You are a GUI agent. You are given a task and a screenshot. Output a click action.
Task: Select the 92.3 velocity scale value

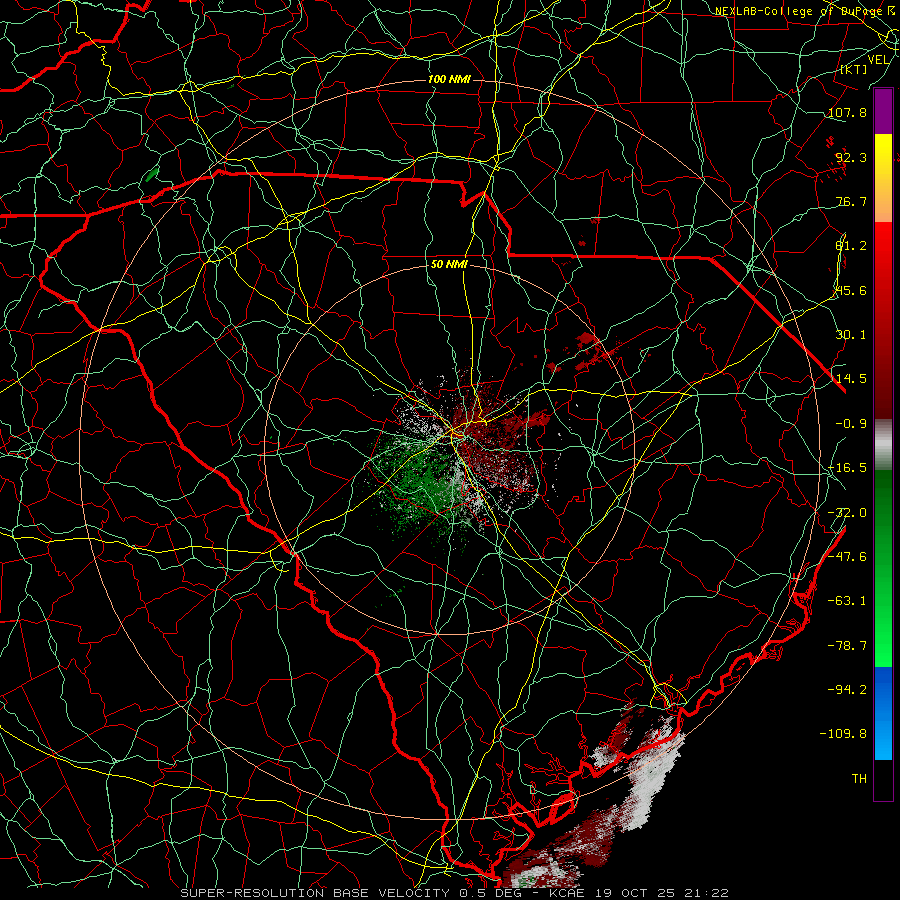[x=851, y=157]
